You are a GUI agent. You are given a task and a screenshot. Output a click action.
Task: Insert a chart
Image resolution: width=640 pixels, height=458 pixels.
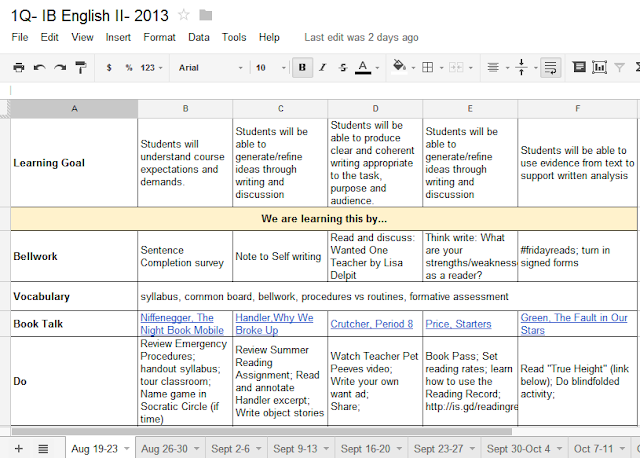[599, 67]
